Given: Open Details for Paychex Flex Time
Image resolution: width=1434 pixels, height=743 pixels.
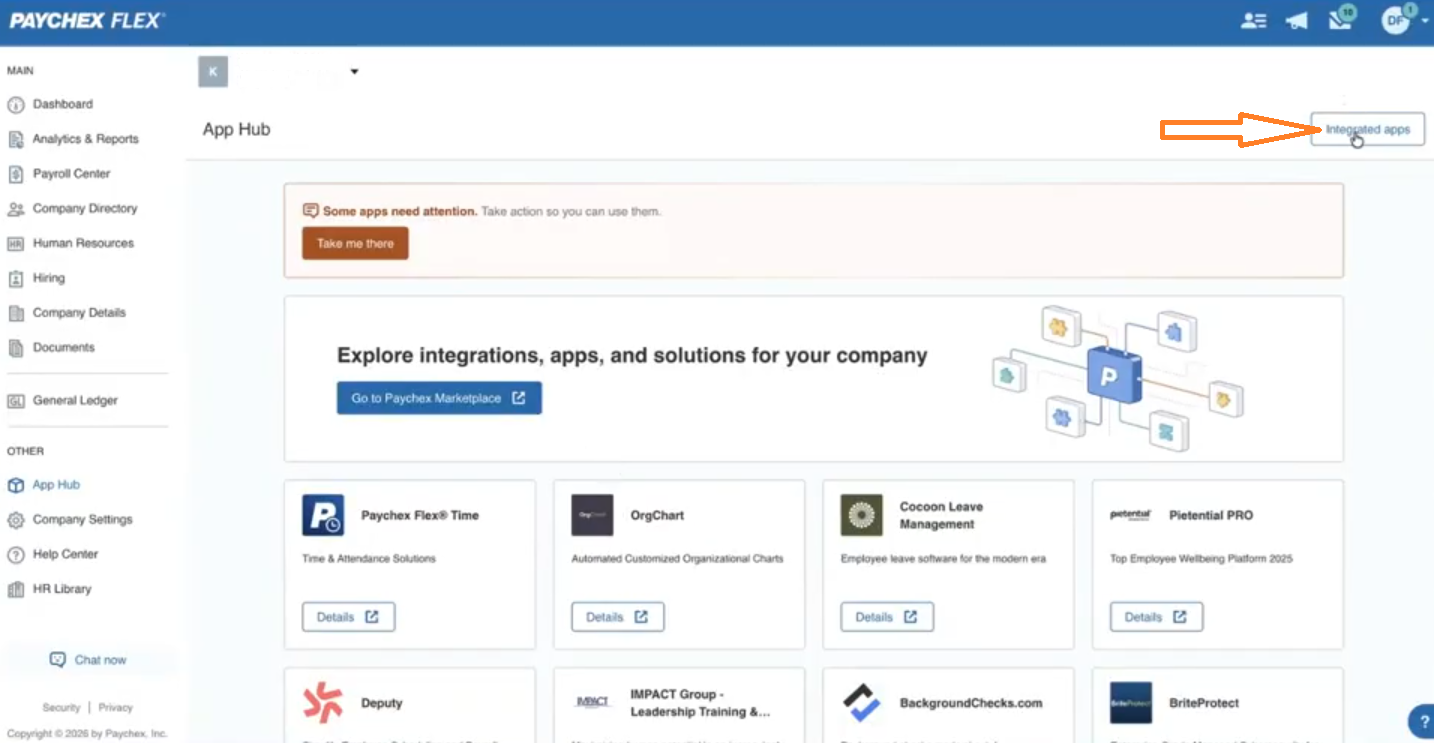Looking at the screenshot, I should coord(348,617).
